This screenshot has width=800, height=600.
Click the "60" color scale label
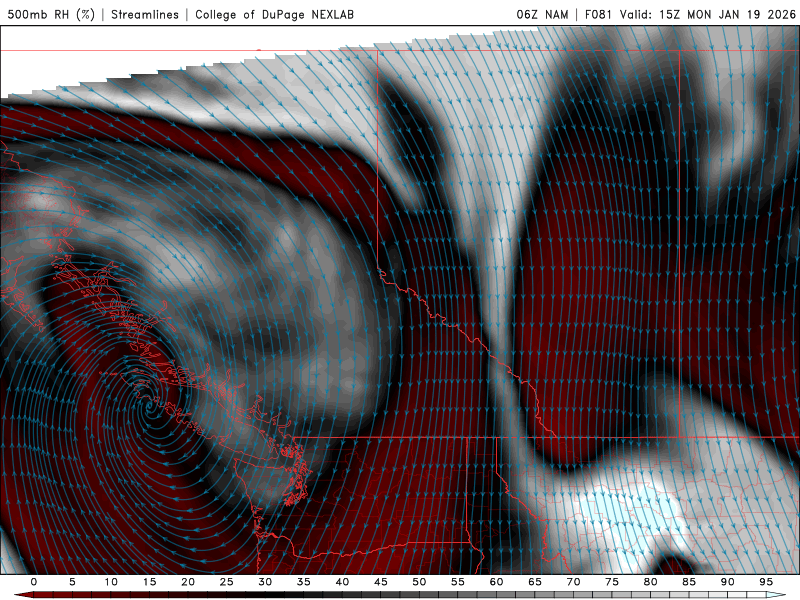point(496,582)
